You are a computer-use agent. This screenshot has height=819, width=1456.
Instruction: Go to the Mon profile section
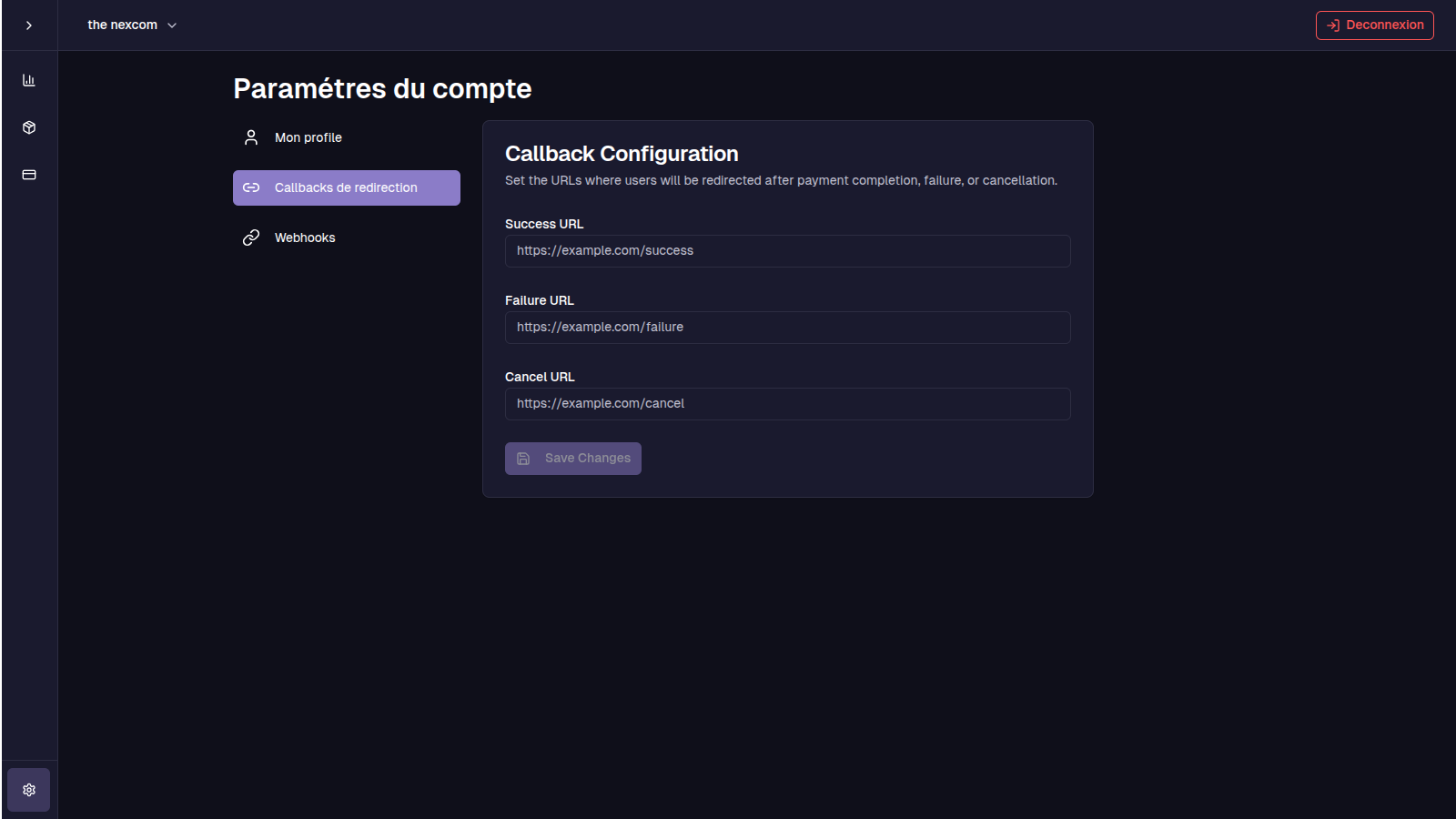[308, 137]
